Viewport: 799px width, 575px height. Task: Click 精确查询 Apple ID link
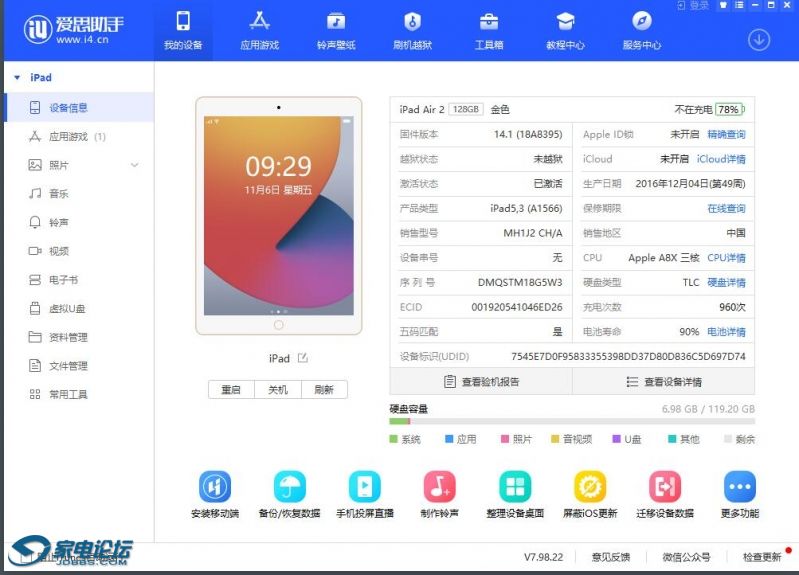tap(726, 135)
